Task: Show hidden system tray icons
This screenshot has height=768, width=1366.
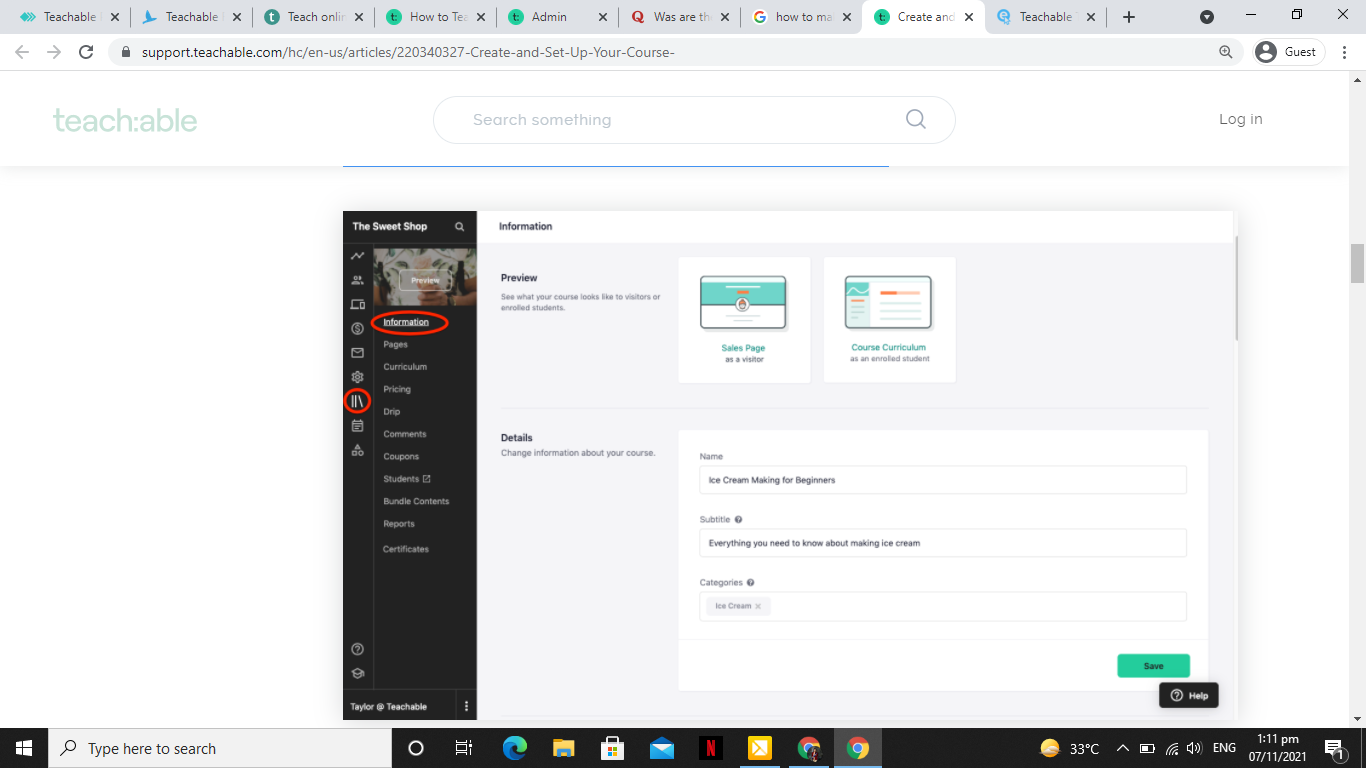Action: [1123, 748]
